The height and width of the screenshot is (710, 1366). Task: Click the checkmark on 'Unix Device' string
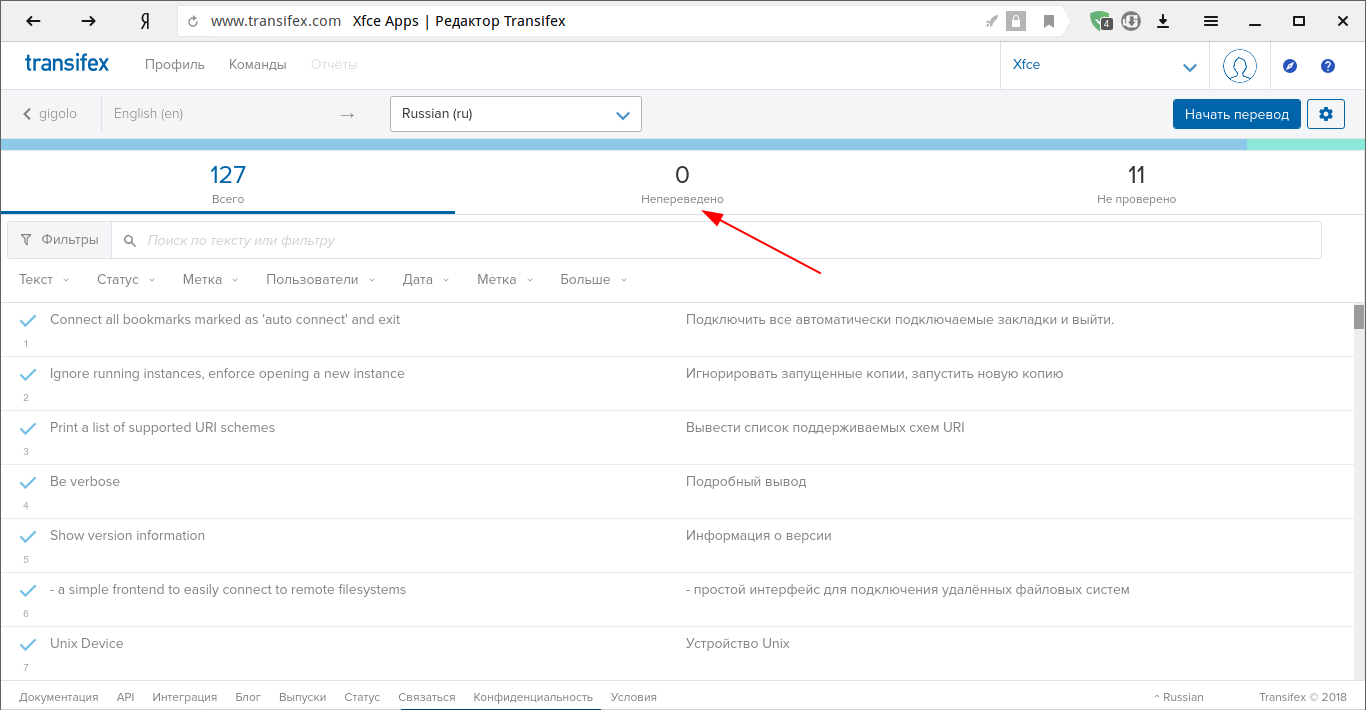pyautogui.click(x=28, y=645)
